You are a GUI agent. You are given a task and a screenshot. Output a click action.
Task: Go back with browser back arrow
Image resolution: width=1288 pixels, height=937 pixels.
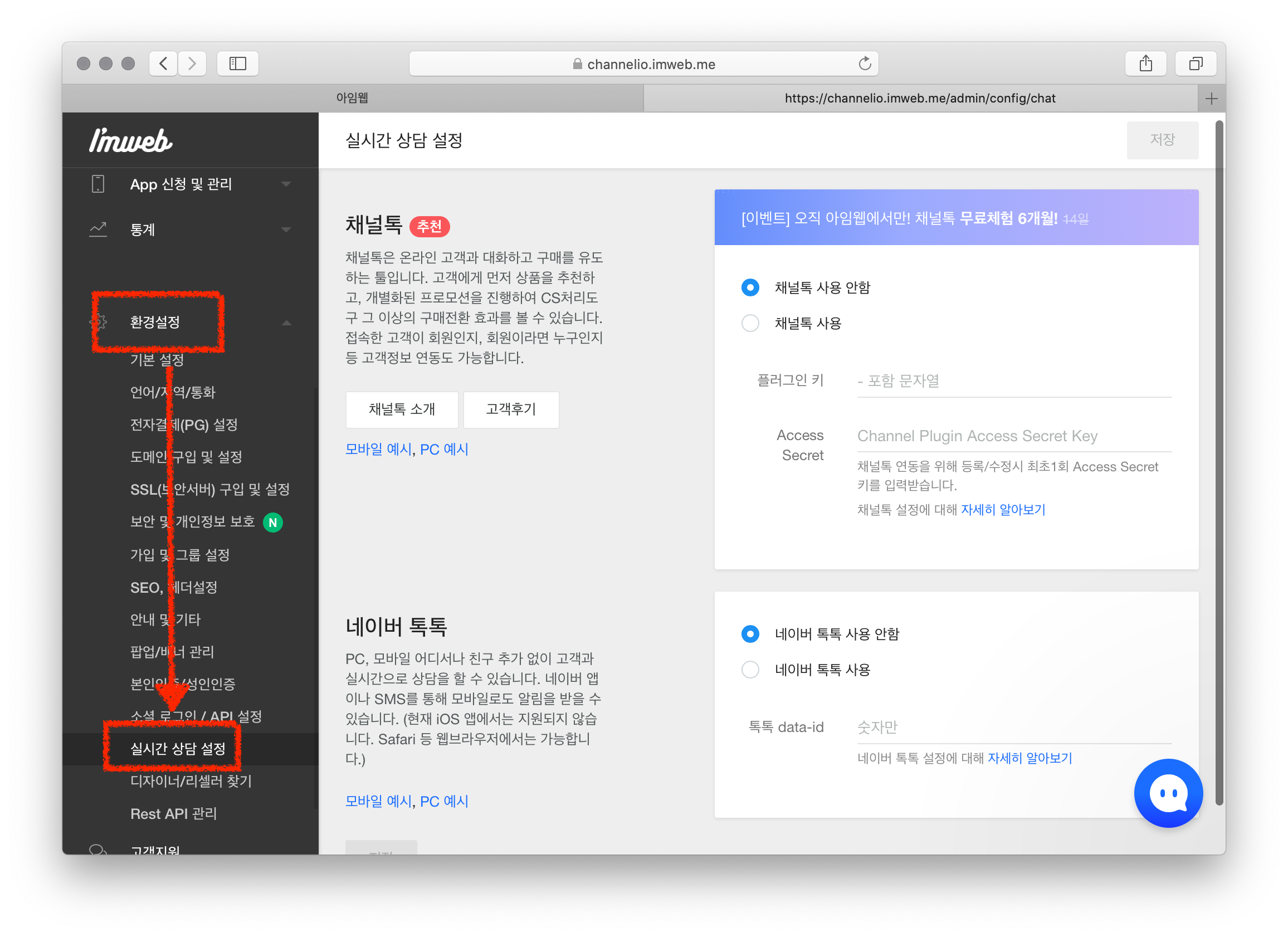pyautogui.click(x=164, y=64)
